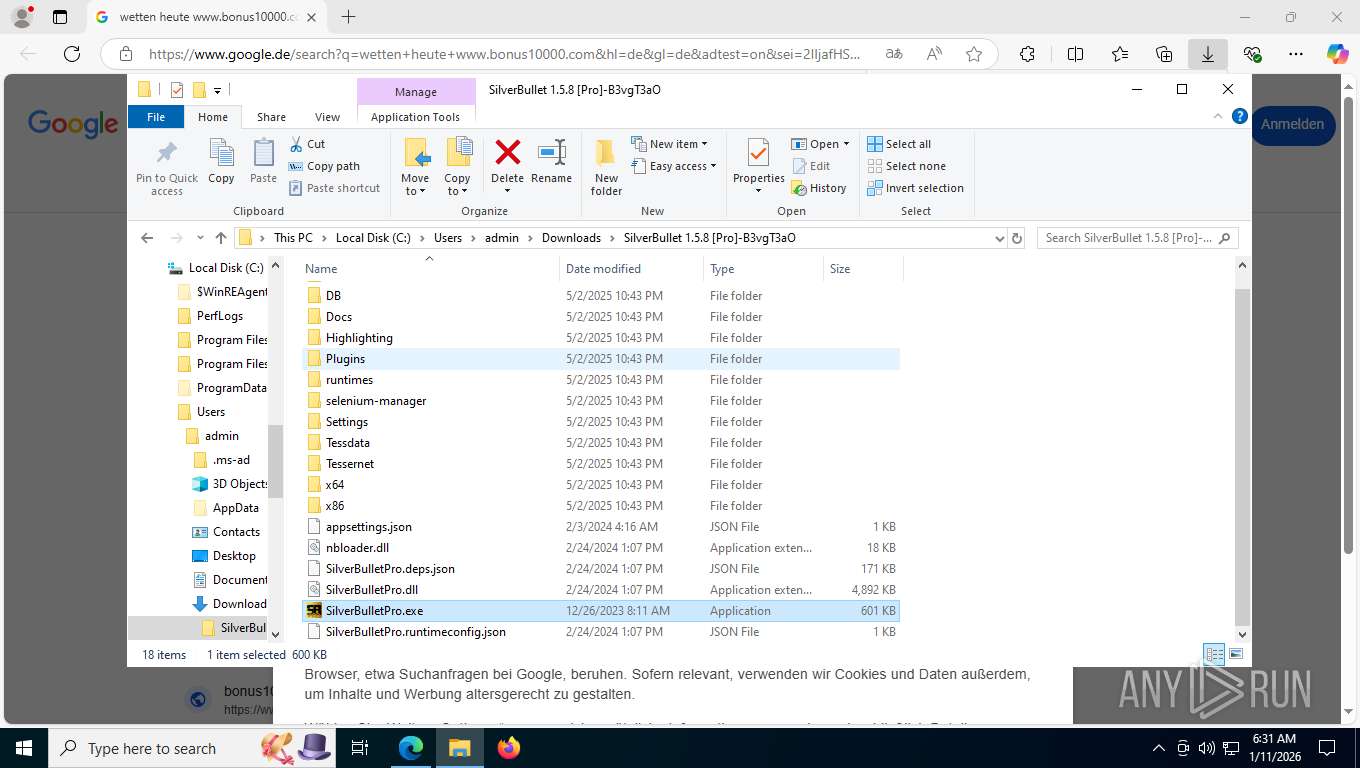Click Downloads in the breadcrumb path
Image resolution: width=1360 pixels, height=768 pixels.
click(x=571, y=238)
